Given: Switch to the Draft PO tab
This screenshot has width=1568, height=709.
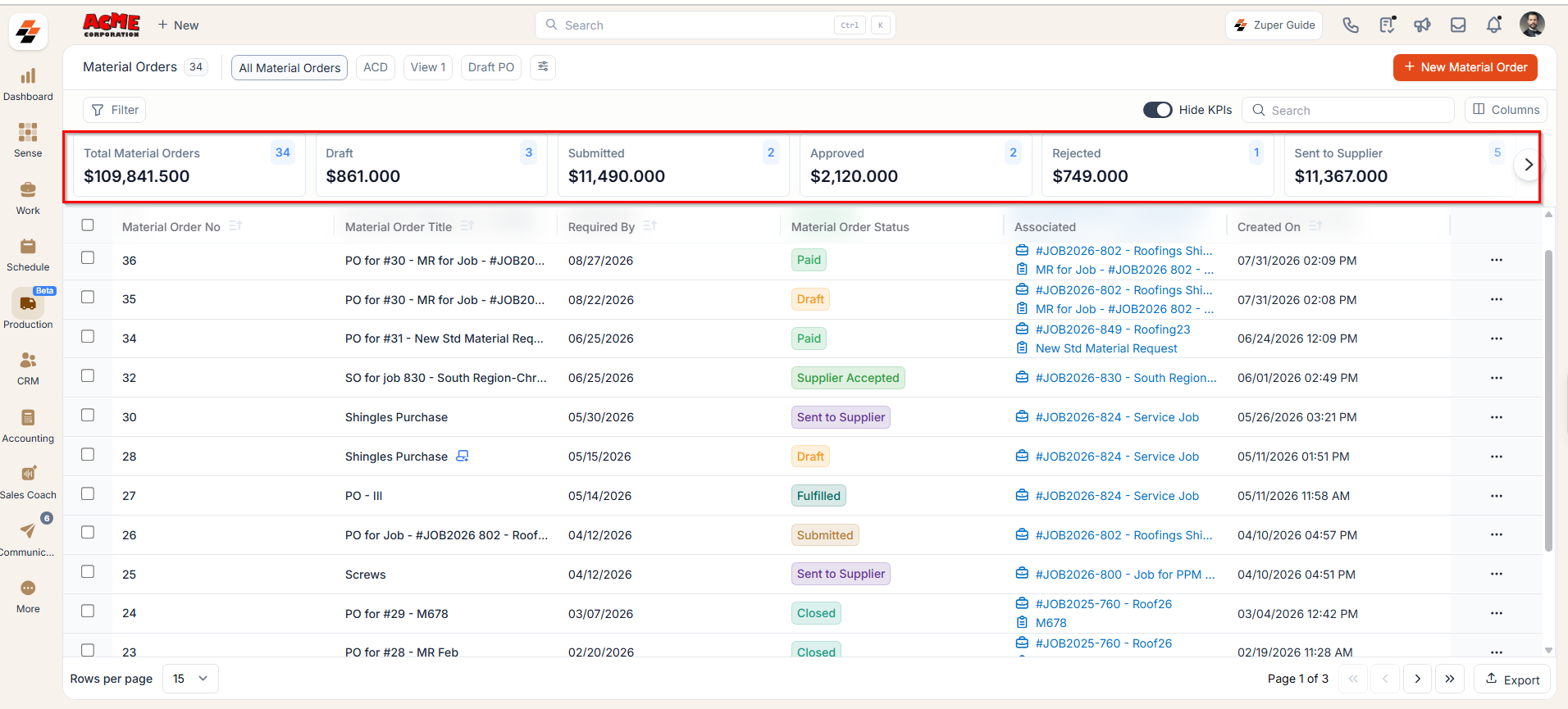Looking at the screenshot, I should [491, 67].
